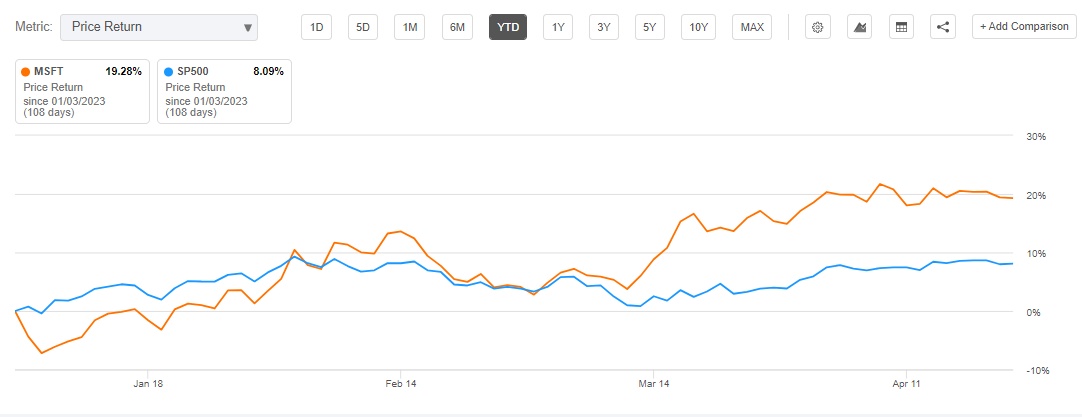Select the 1D time range

[x=317, y=27]
